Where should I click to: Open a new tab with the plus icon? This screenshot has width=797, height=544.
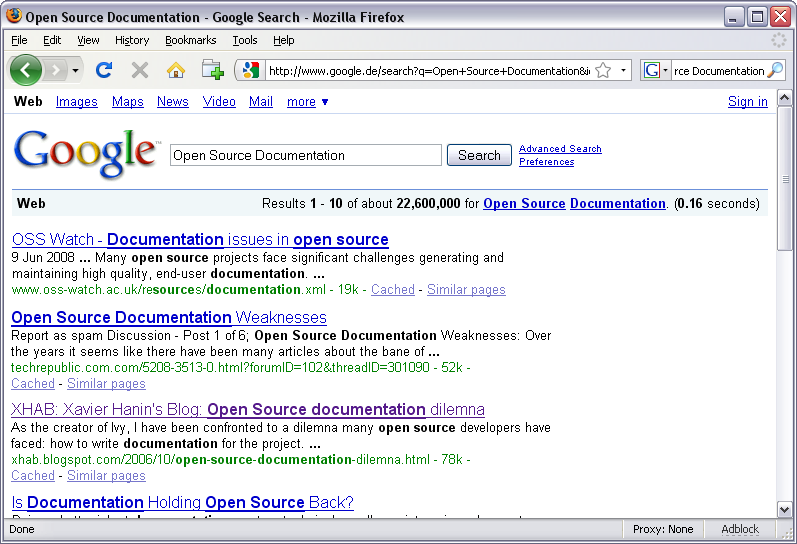click(x=212, y=70)
